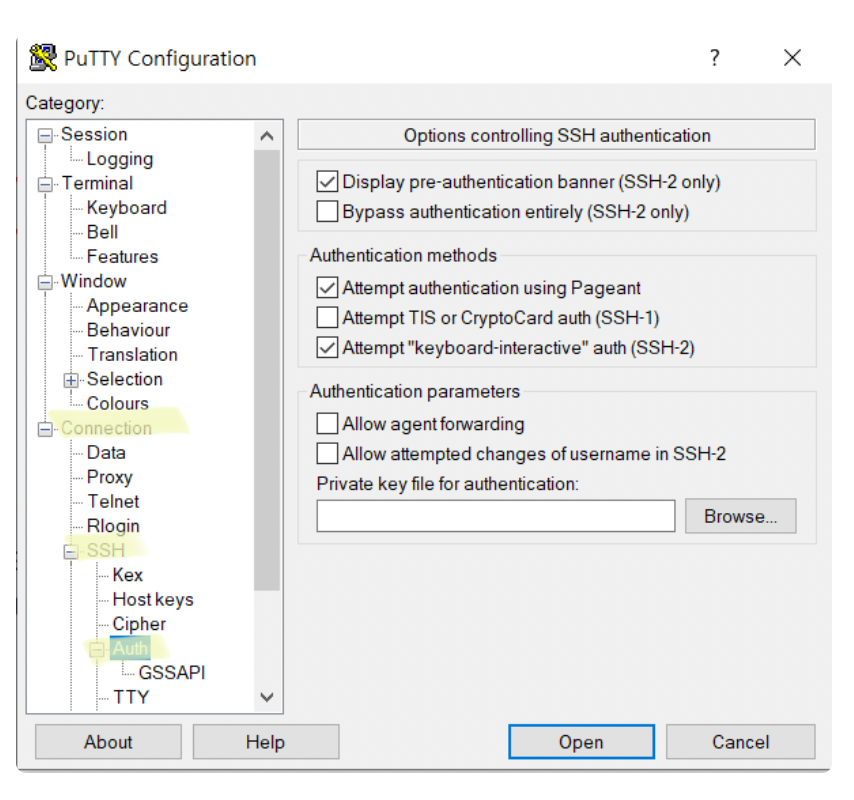Open Keyboard settings category
The height and width of the screenshot is (800, 854).
(126, 207)
